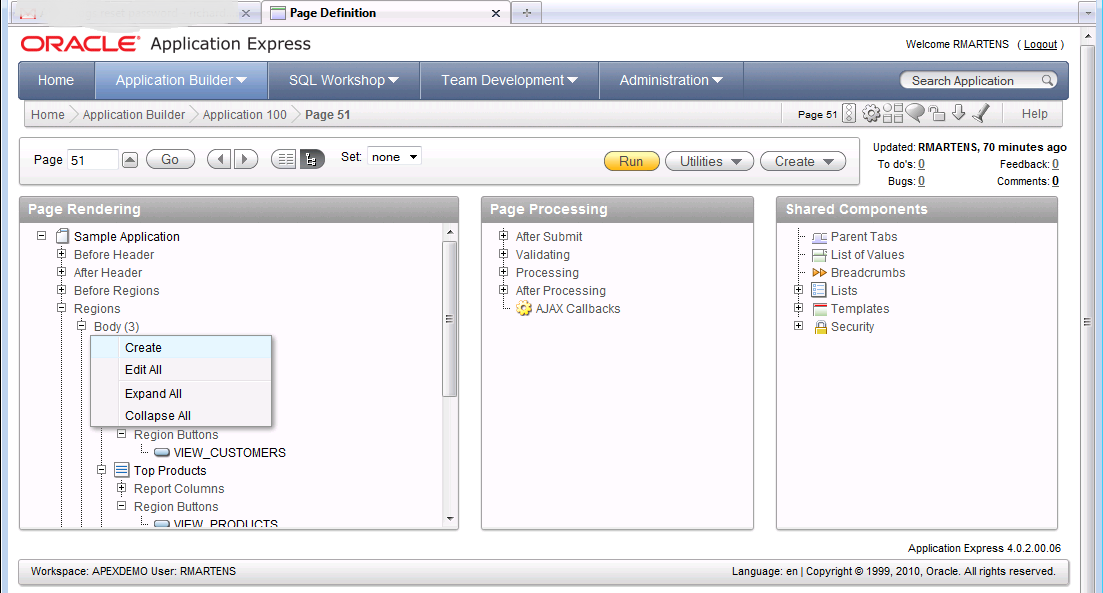
Task: Go to the previous page with left arrow
Action: coord(219,160)
